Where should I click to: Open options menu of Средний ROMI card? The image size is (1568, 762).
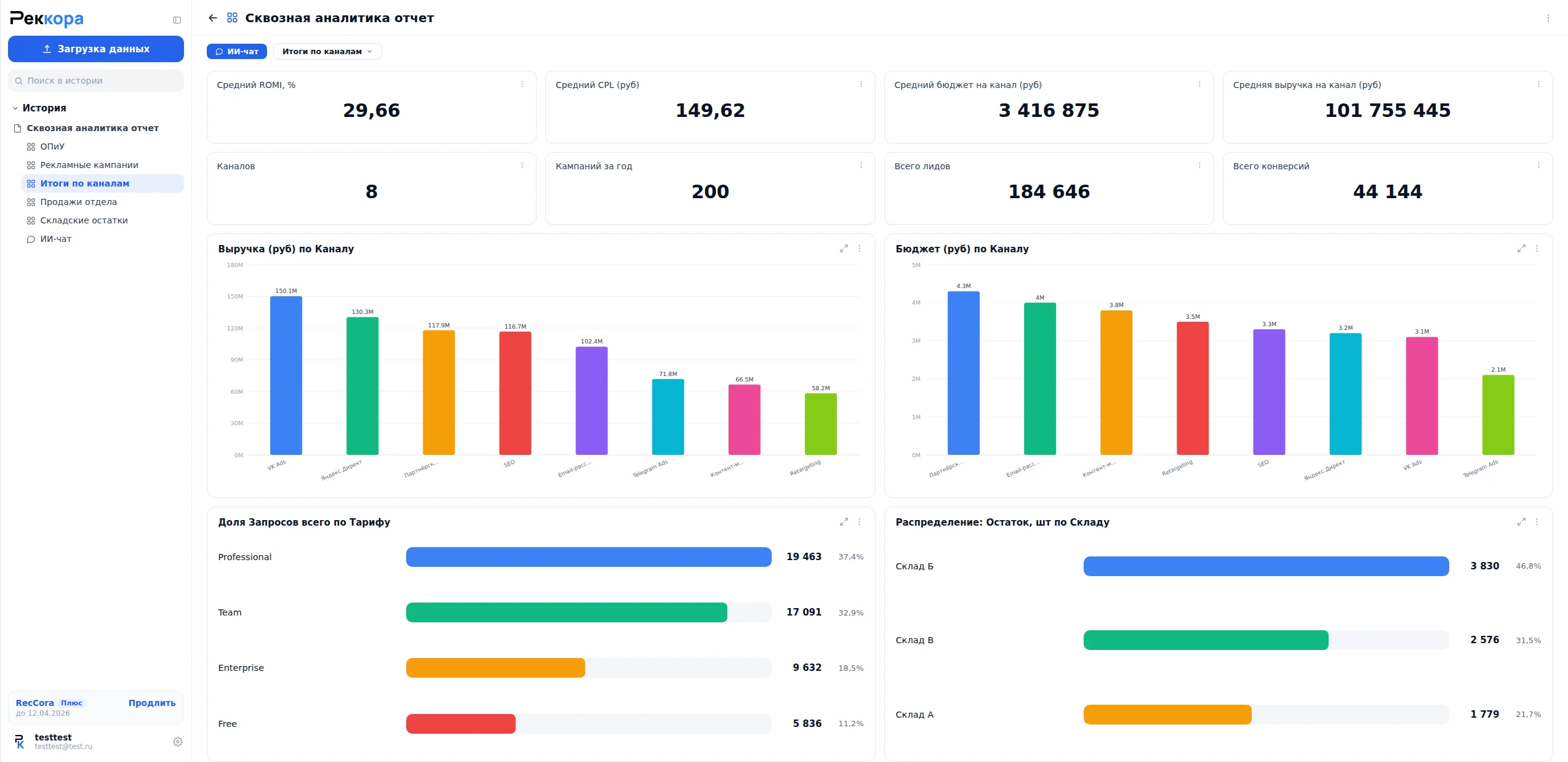[x=522, y=84]
